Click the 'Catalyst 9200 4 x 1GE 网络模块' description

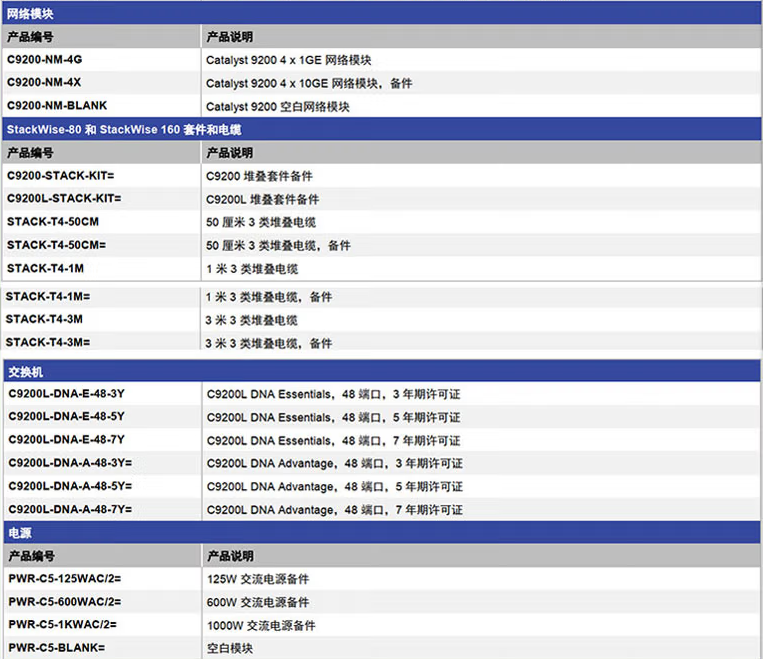click(289, 60)
